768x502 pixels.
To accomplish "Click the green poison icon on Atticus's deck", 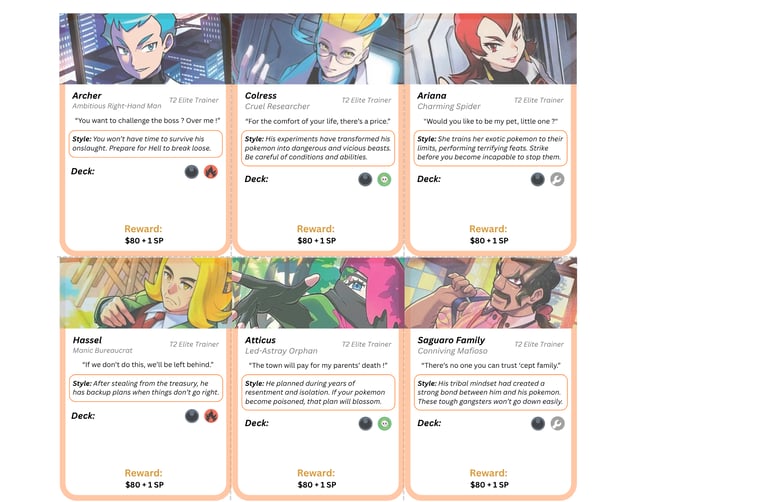I will (384, 424).
